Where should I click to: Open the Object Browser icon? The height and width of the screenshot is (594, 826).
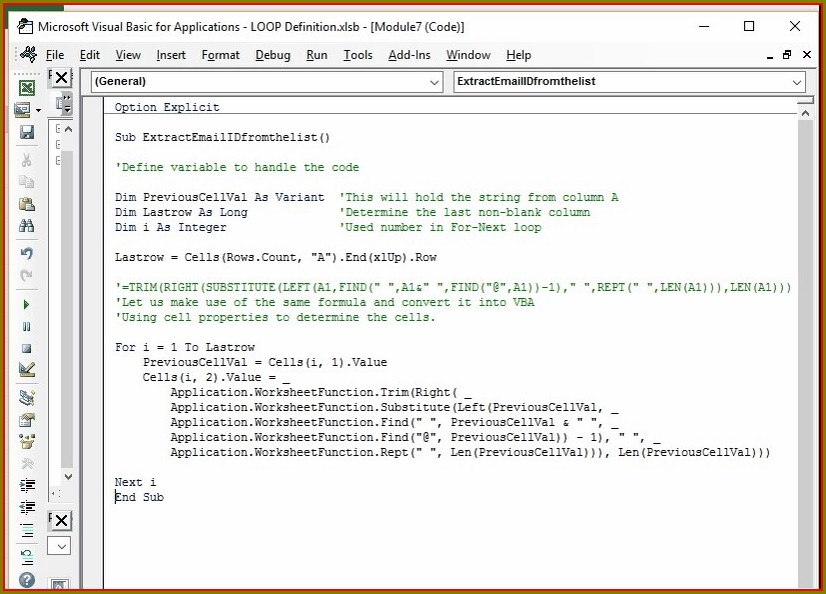pyautogui.click(x=27, y=441)
